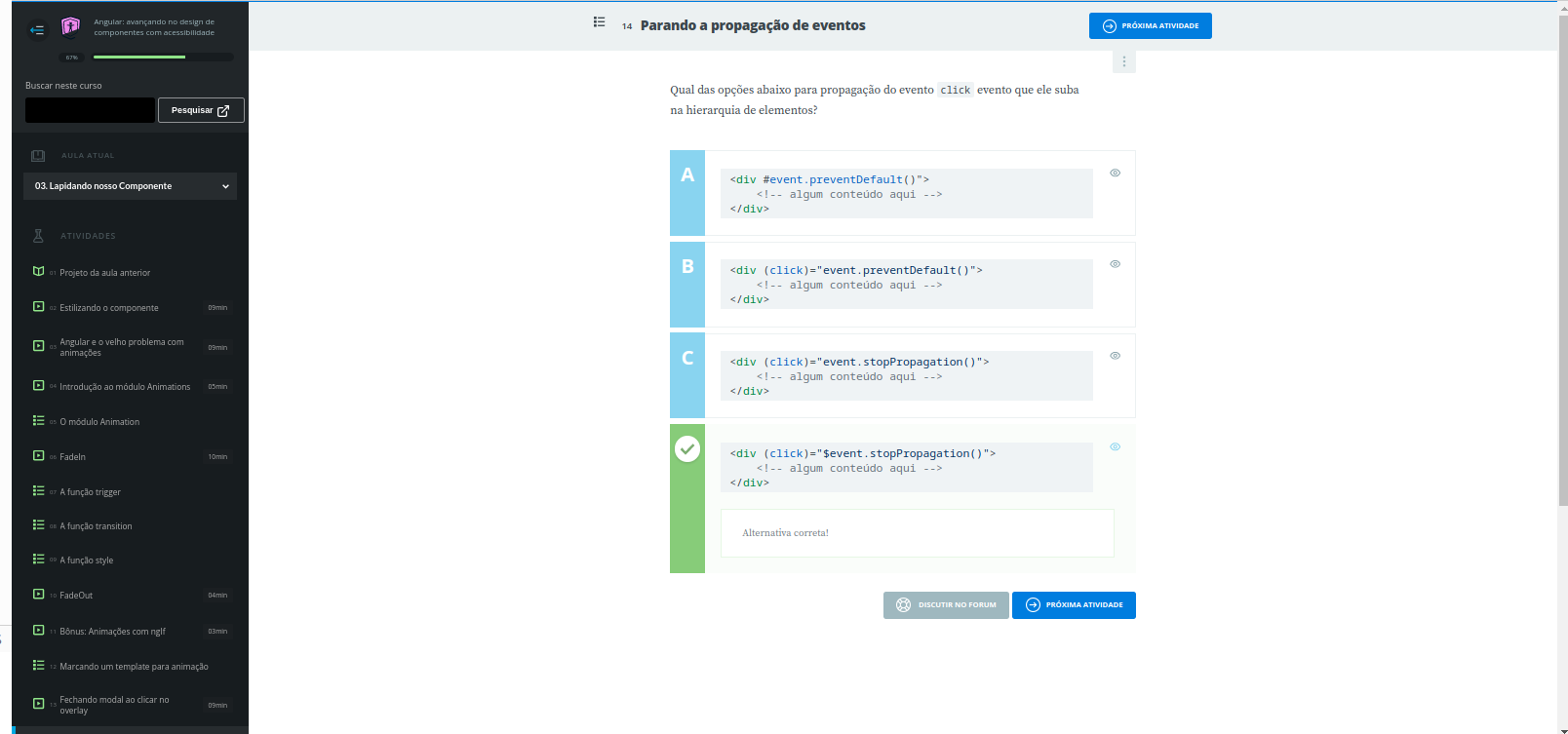Click the video icon for FadeOut

(x=38, y=595)
